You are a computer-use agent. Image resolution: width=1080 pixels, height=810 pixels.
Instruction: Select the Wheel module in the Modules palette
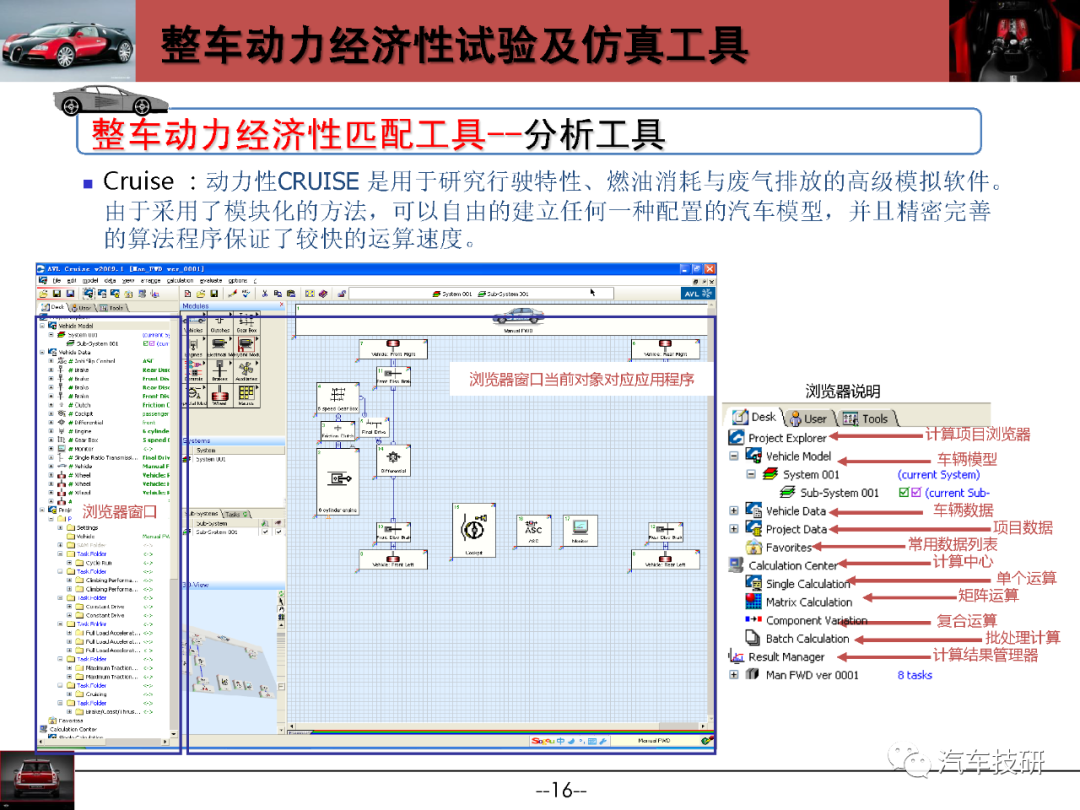(220, 395)
